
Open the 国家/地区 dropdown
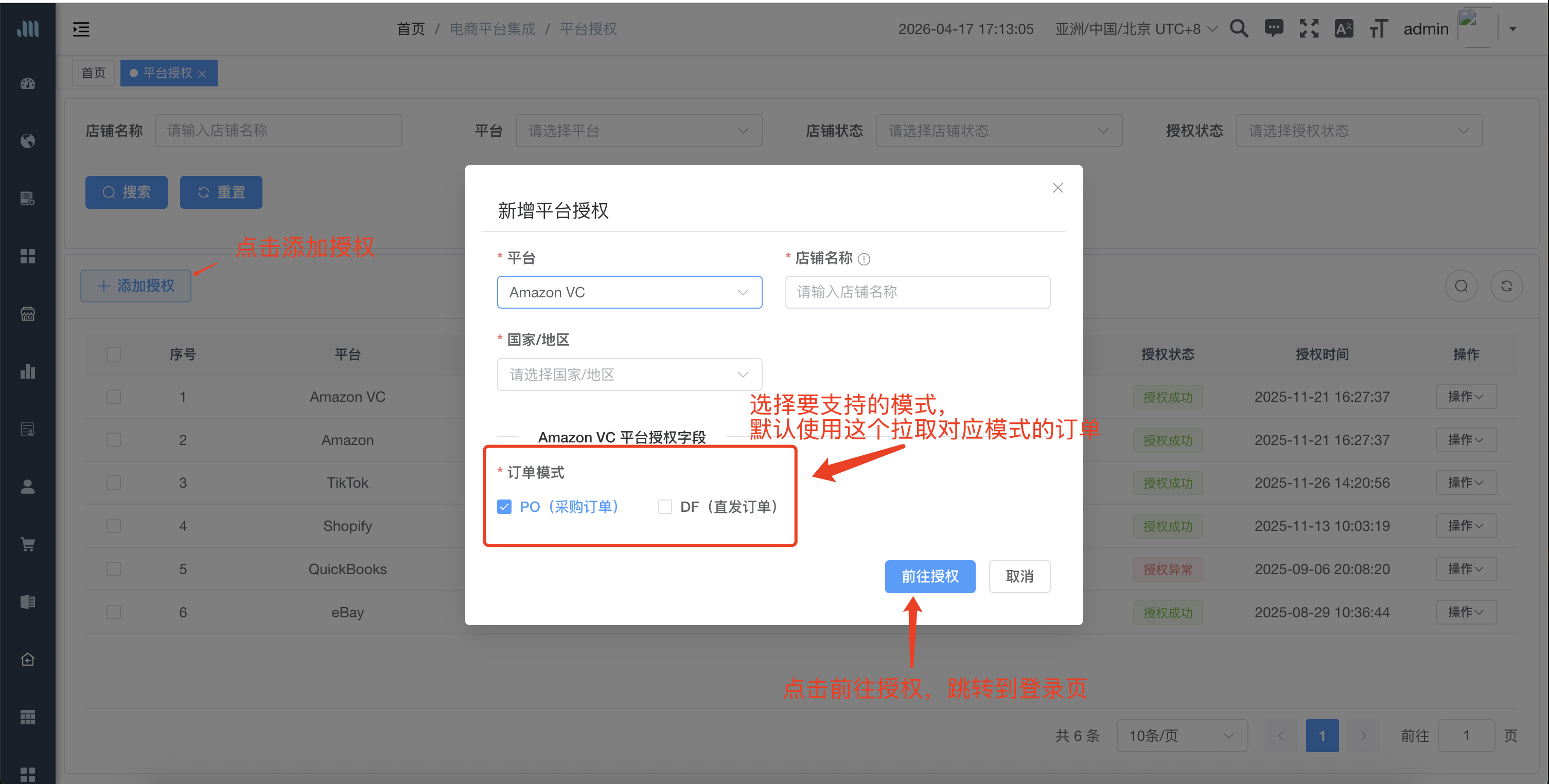(629, 375)
